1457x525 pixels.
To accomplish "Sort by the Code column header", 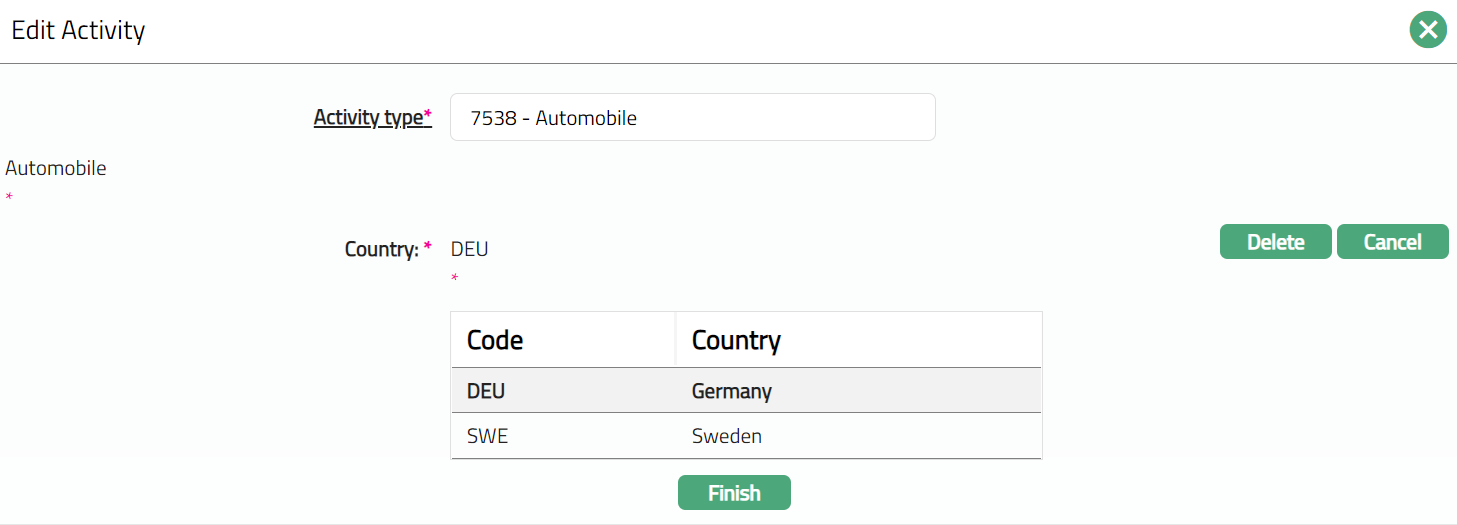I will (x=495, y=340).
